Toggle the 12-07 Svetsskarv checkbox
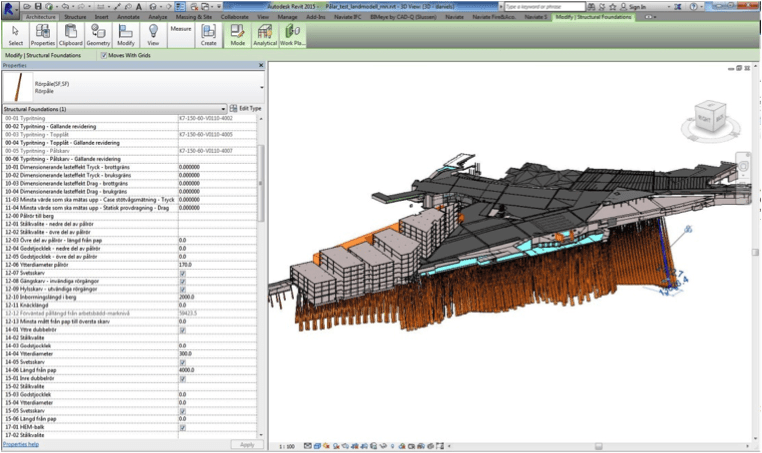Viewport: 762px width, 453px height. [x=181, y=272]
